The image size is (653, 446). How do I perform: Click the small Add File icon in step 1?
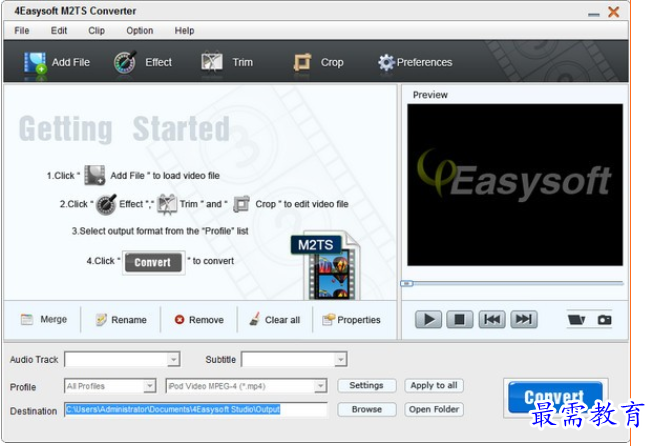tap(95, 175)
